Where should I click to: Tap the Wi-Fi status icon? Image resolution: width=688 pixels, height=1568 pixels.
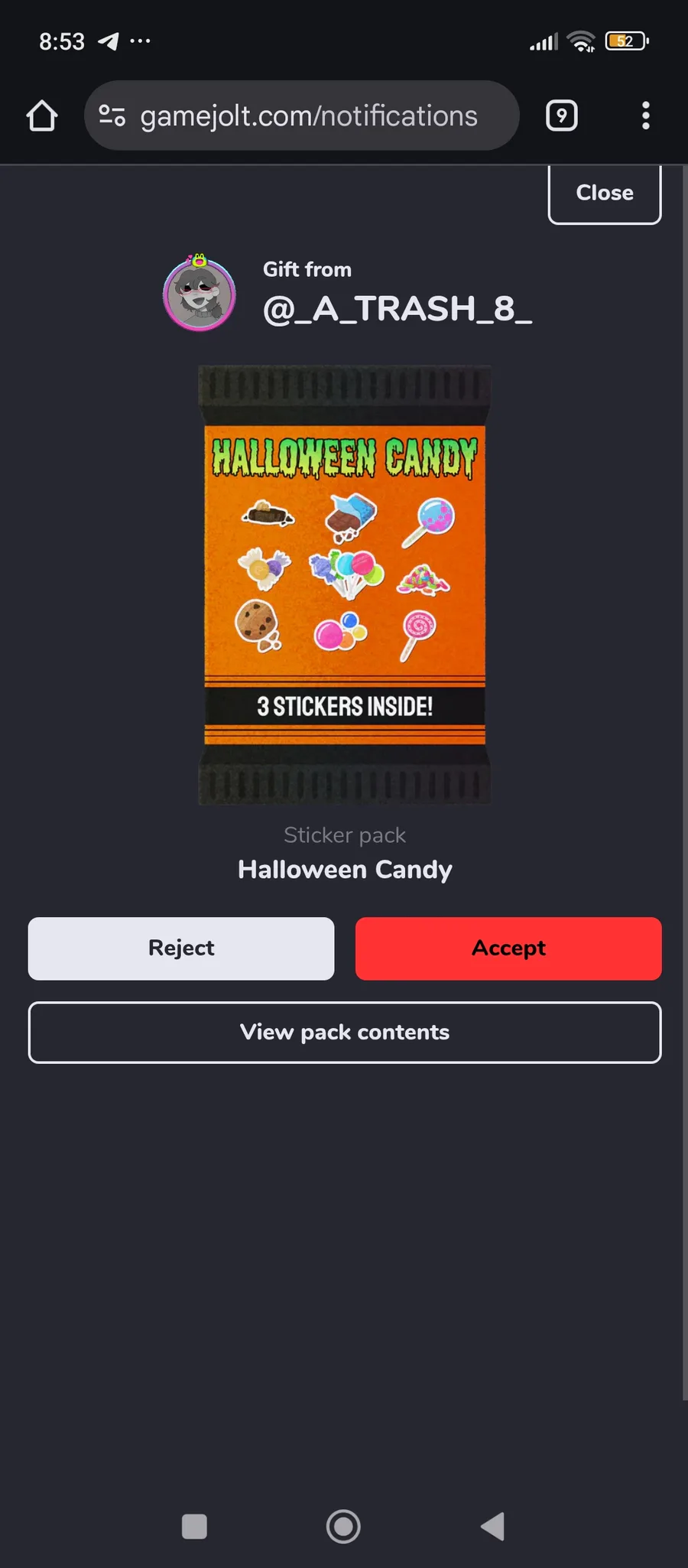click(x=582, y=41)
